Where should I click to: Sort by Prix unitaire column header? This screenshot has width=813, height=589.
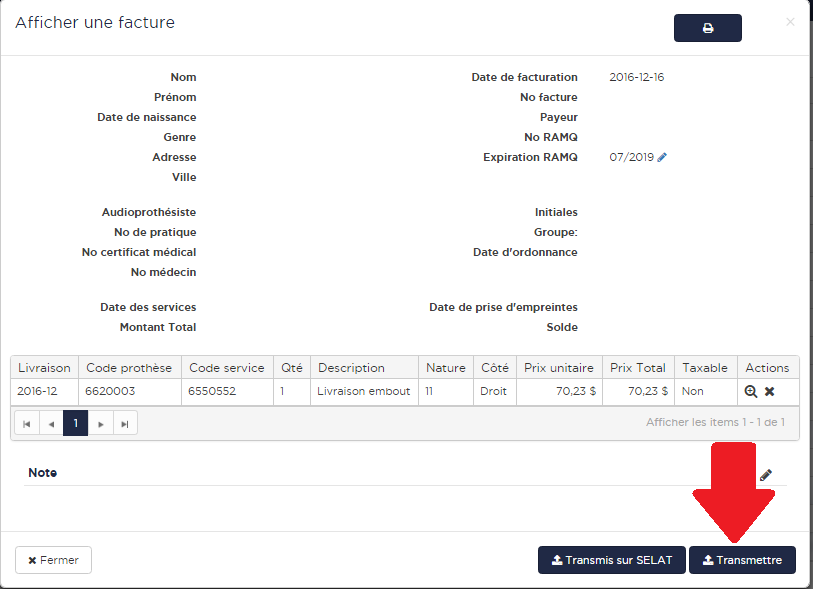click(559, 368)
